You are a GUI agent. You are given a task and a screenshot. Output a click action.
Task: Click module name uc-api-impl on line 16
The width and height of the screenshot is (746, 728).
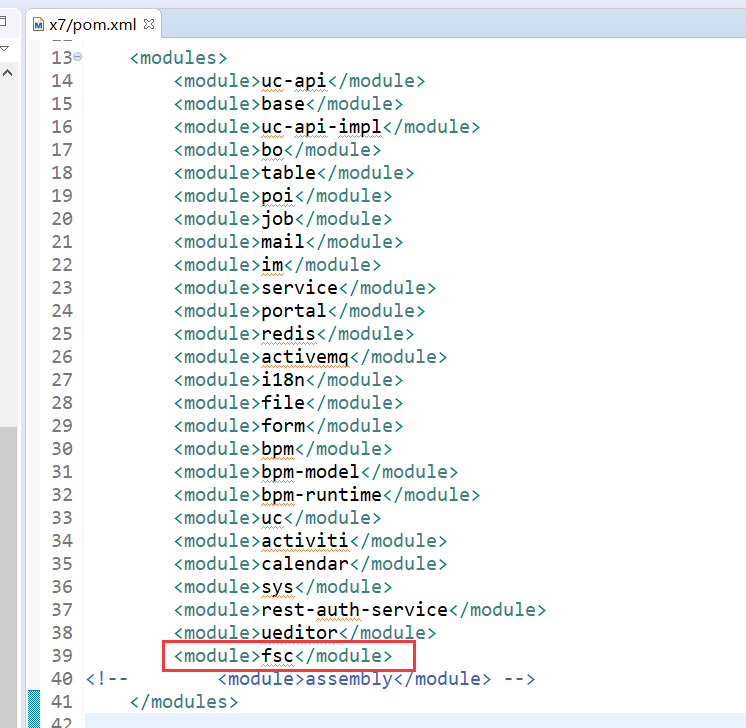click(322, 127)
